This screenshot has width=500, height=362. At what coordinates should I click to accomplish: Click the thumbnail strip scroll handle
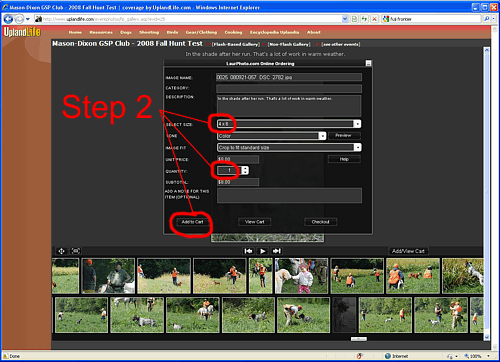pos(359,339)
